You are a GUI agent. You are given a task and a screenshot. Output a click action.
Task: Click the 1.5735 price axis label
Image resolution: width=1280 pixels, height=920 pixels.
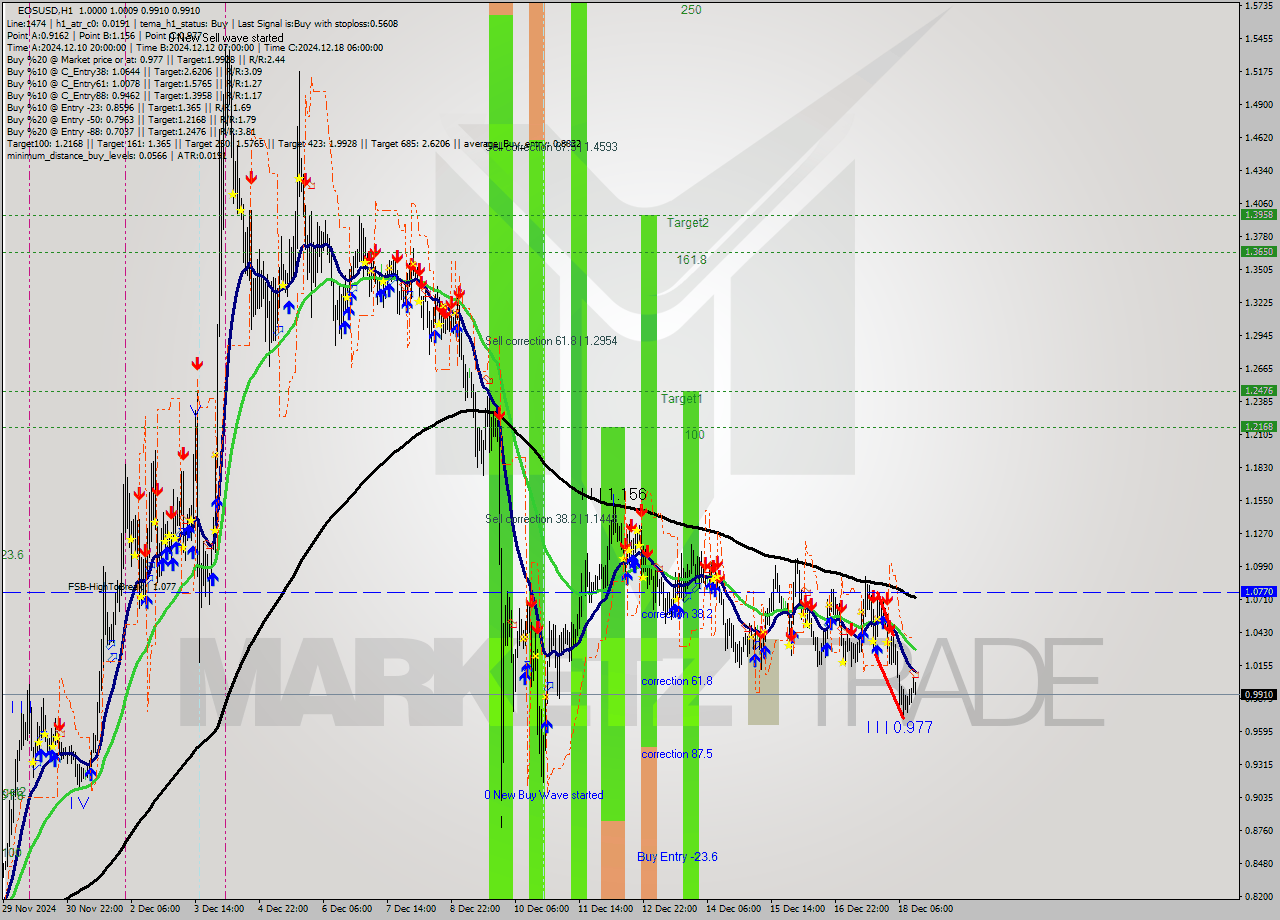click(1259, 5)
